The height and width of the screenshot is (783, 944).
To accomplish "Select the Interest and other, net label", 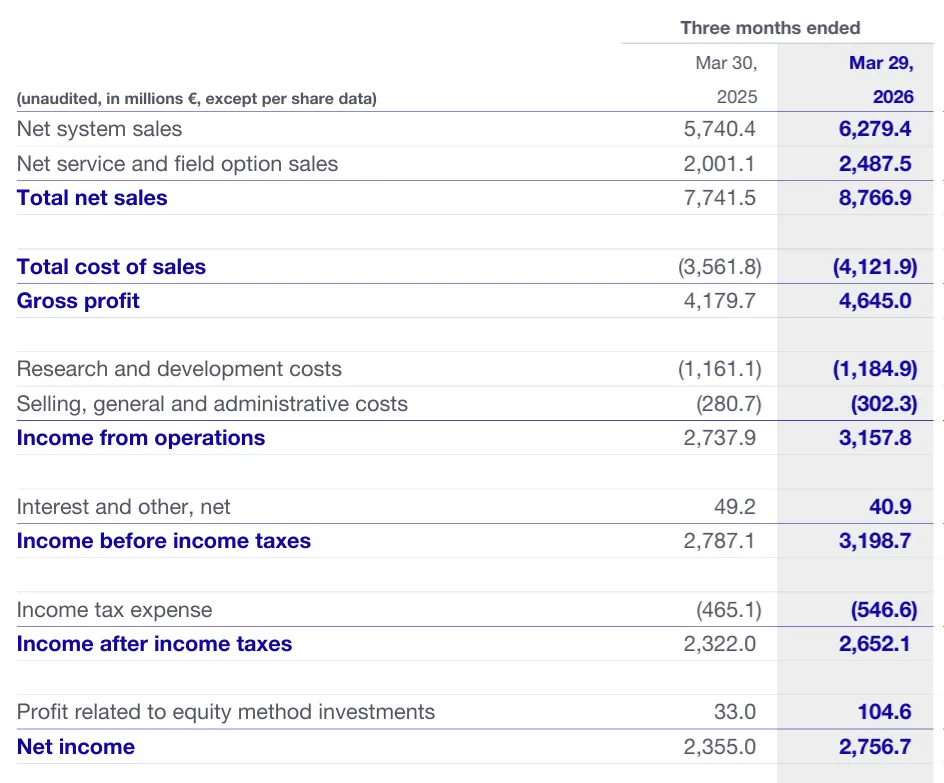I will (123, 507).
